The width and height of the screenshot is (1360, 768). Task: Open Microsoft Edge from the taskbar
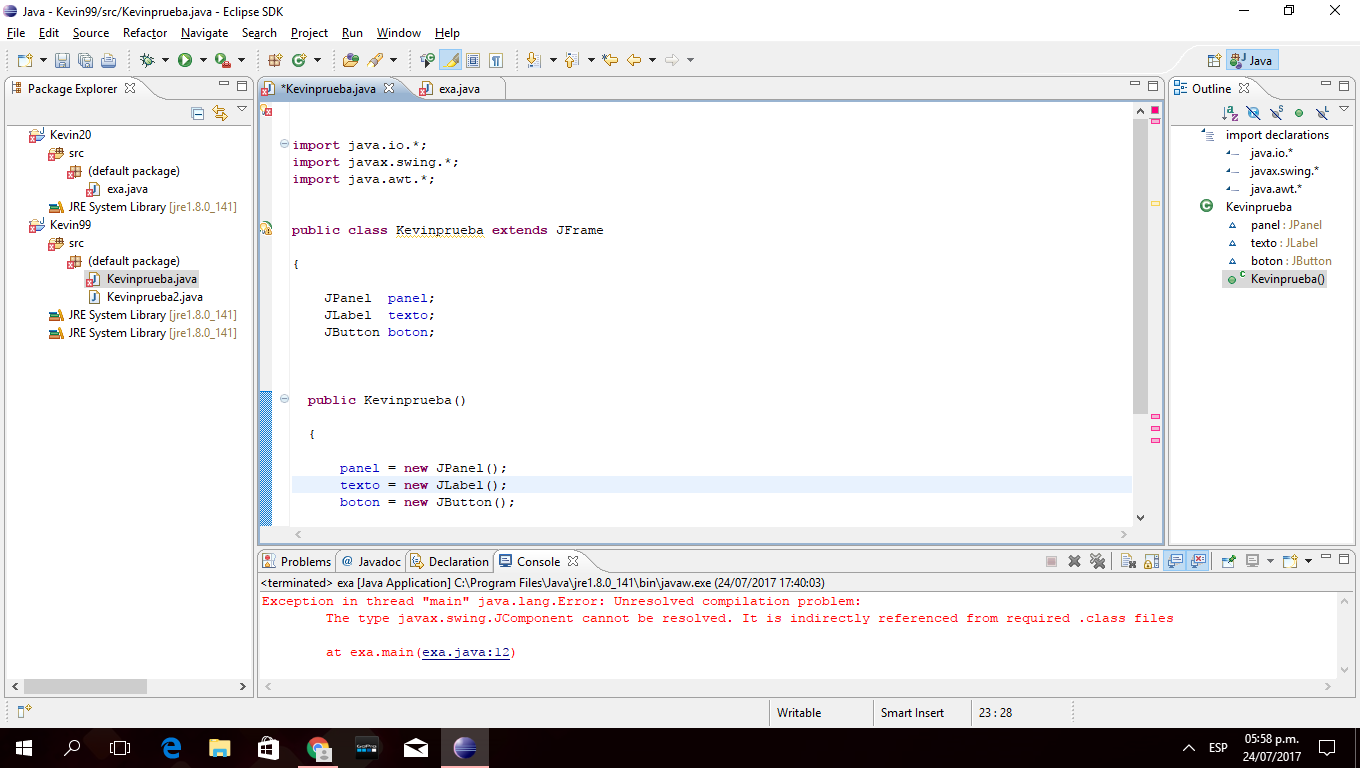coord(171,747)
